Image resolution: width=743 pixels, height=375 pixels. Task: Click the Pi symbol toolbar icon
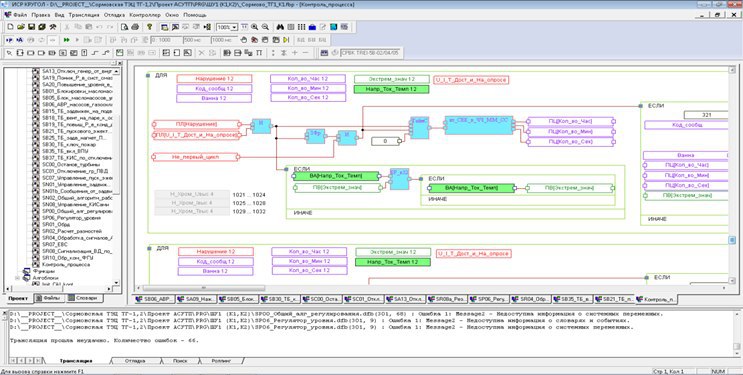tap(259, 53)
